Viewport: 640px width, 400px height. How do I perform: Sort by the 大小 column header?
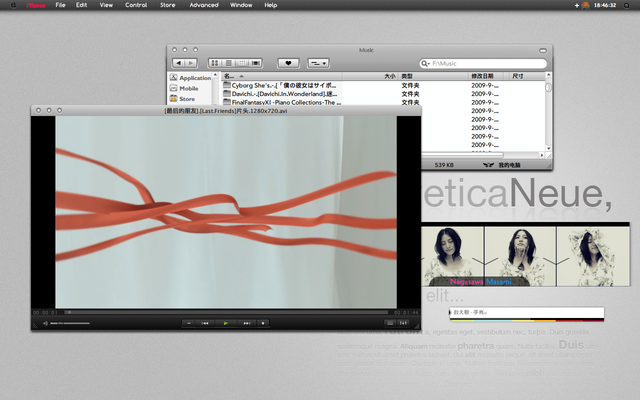(x=370, y=76)
